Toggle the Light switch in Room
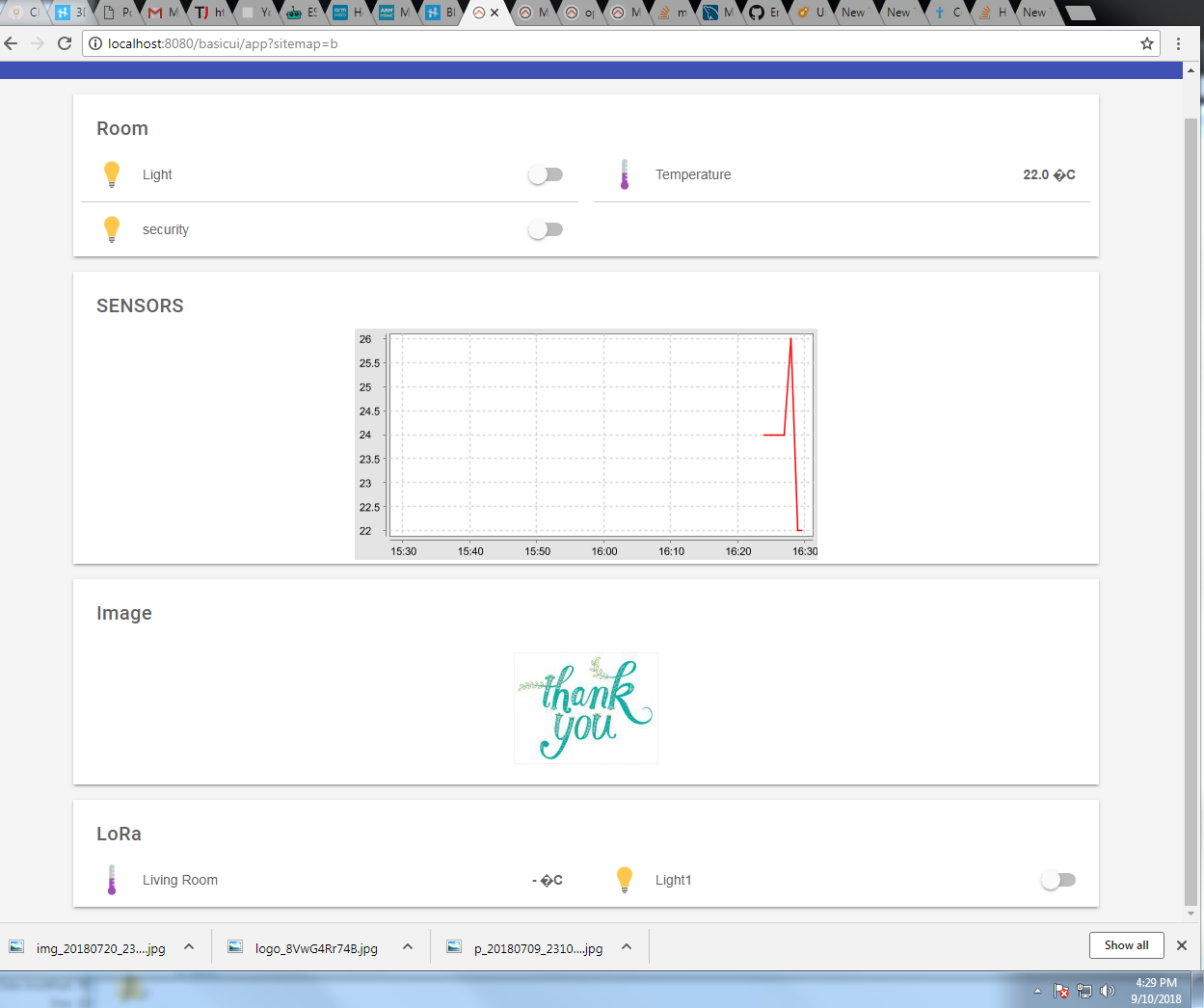 point(546,174)
